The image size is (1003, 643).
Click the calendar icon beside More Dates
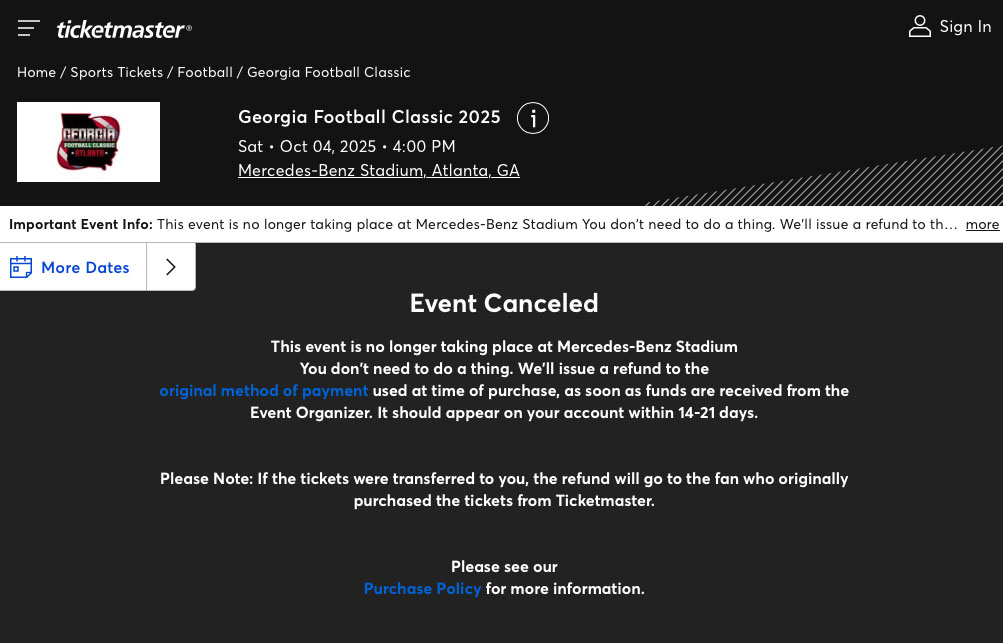(21, 267)
